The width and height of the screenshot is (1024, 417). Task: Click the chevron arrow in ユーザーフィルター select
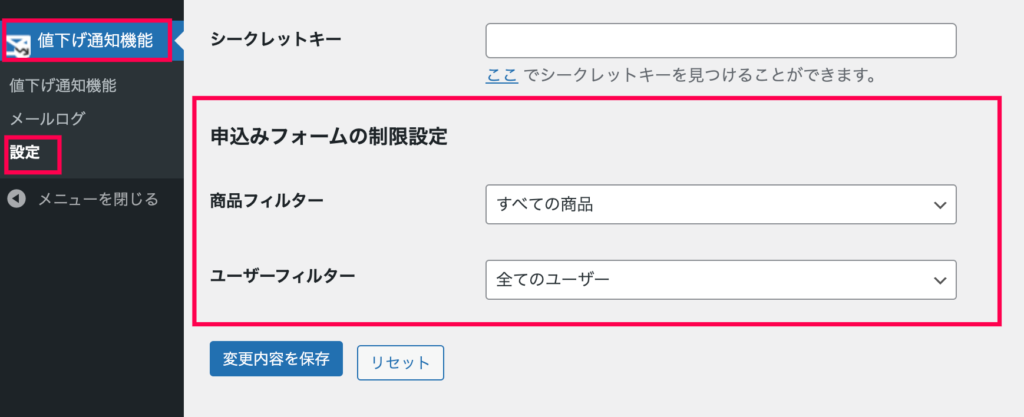click(940, 280)
